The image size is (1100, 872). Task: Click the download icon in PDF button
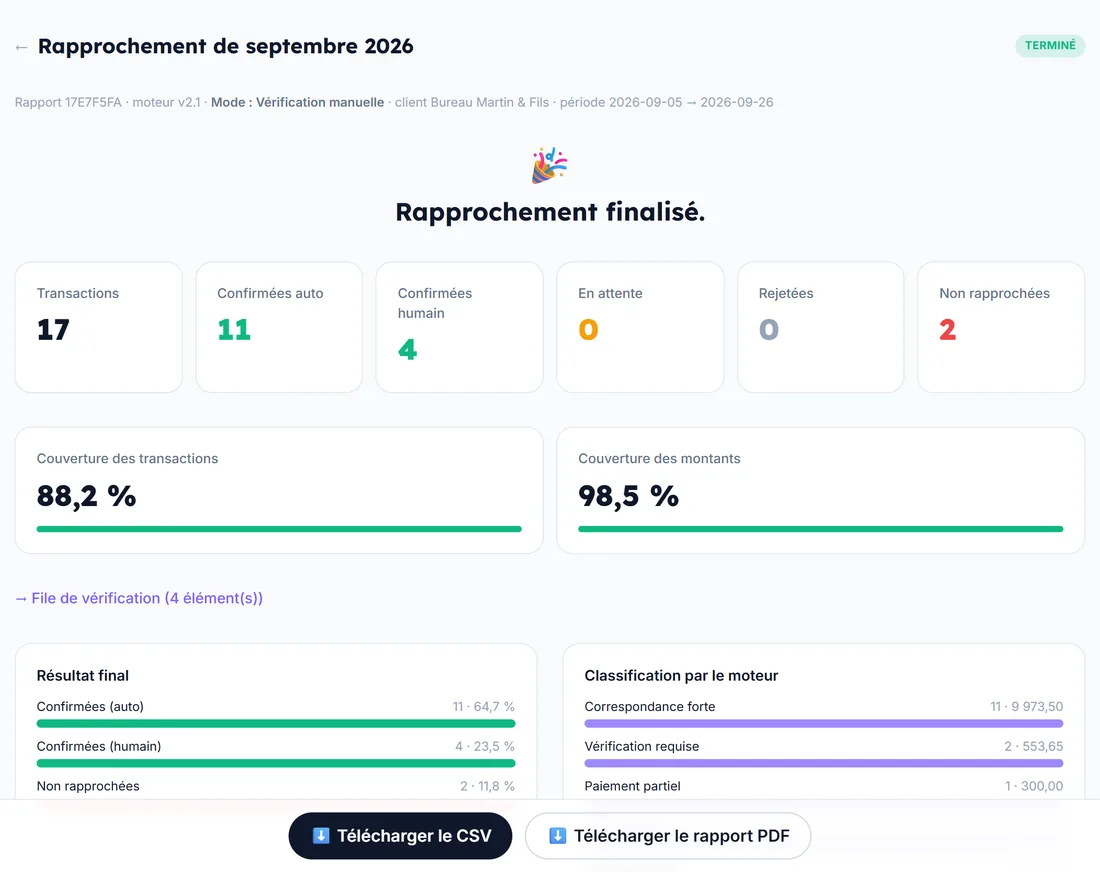coord(558,836)
